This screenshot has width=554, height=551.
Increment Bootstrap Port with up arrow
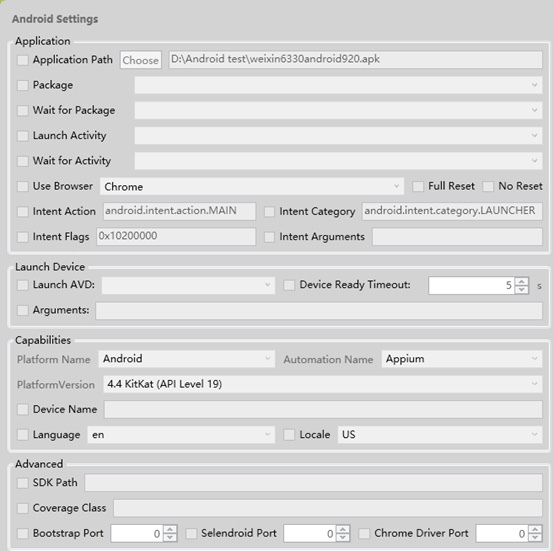(x=170, y=529)
